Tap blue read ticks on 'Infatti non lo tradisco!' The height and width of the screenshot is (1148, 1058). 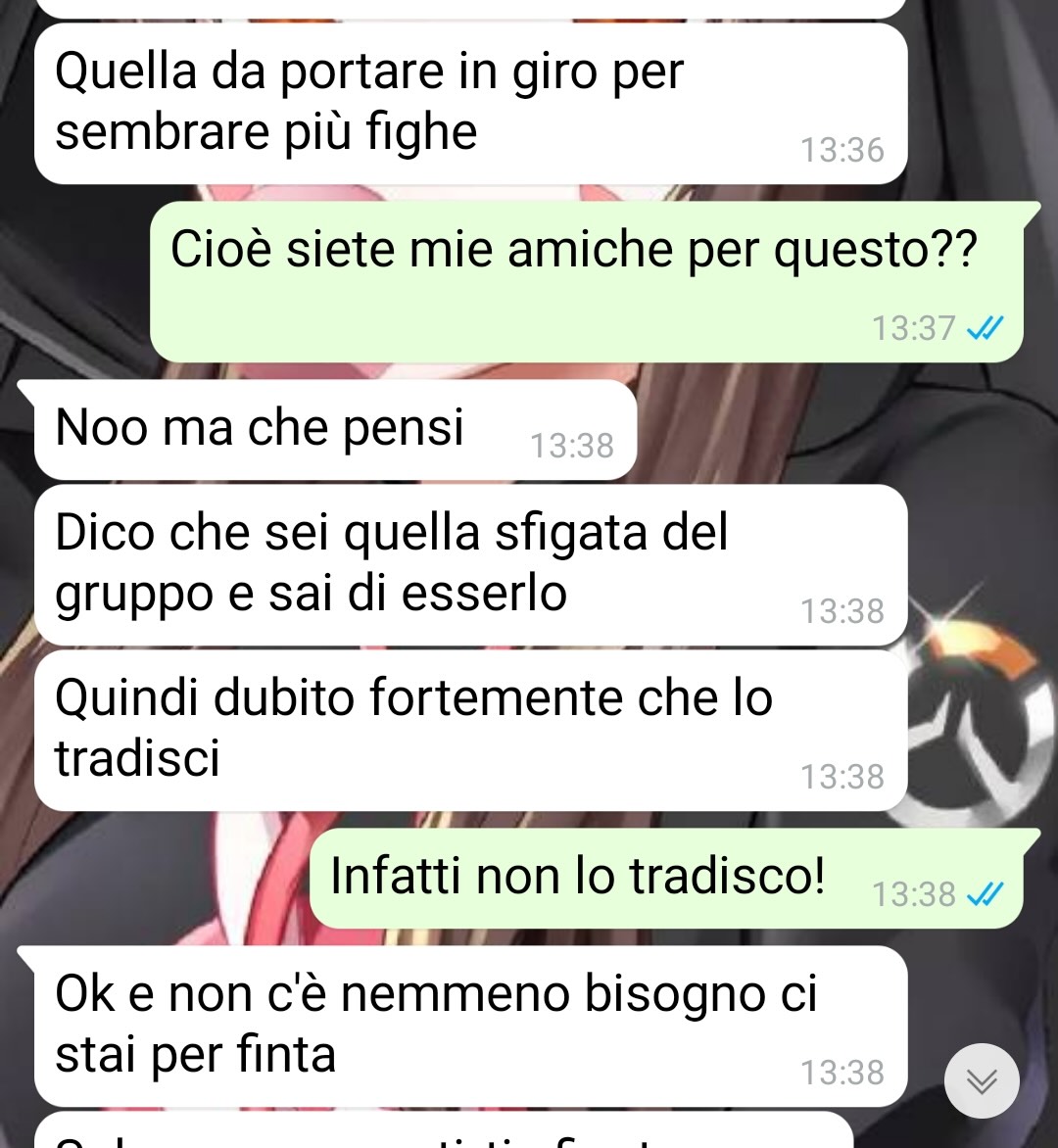coord(985,894)
